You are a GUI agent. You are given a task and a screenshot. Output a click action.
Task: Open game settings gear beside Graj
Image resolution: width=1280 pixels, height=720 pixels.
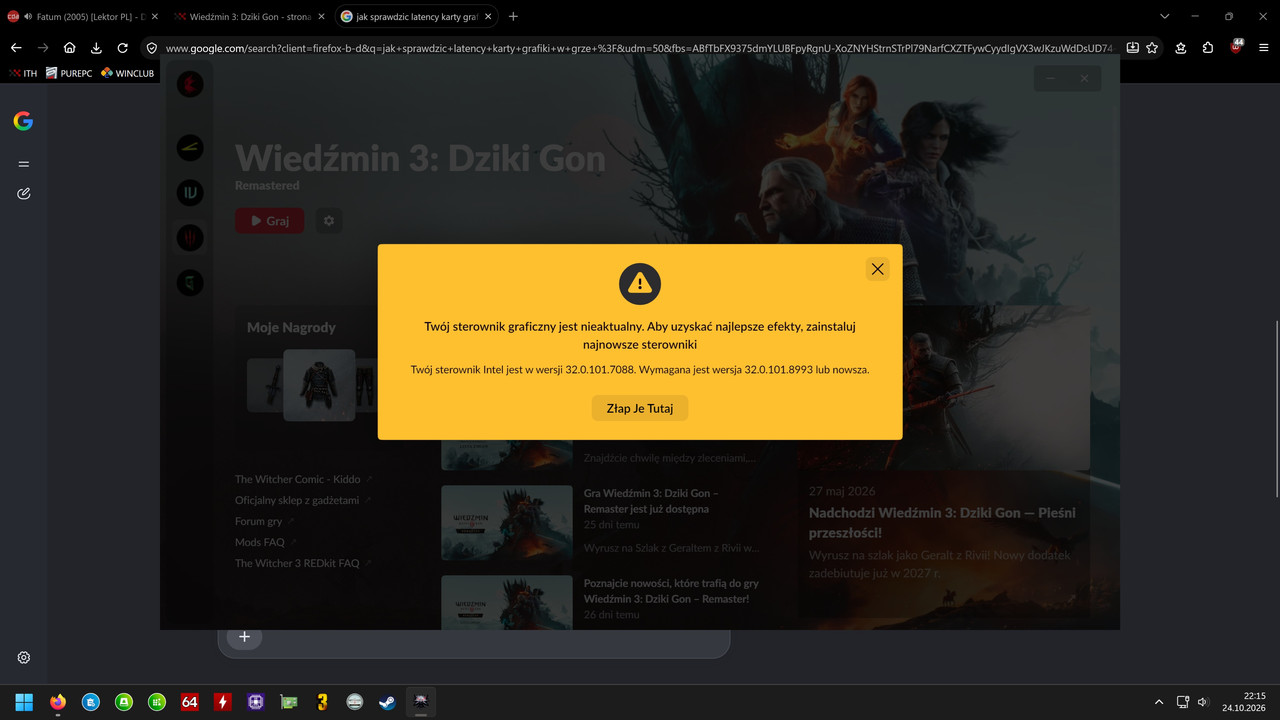pos(329,220)
